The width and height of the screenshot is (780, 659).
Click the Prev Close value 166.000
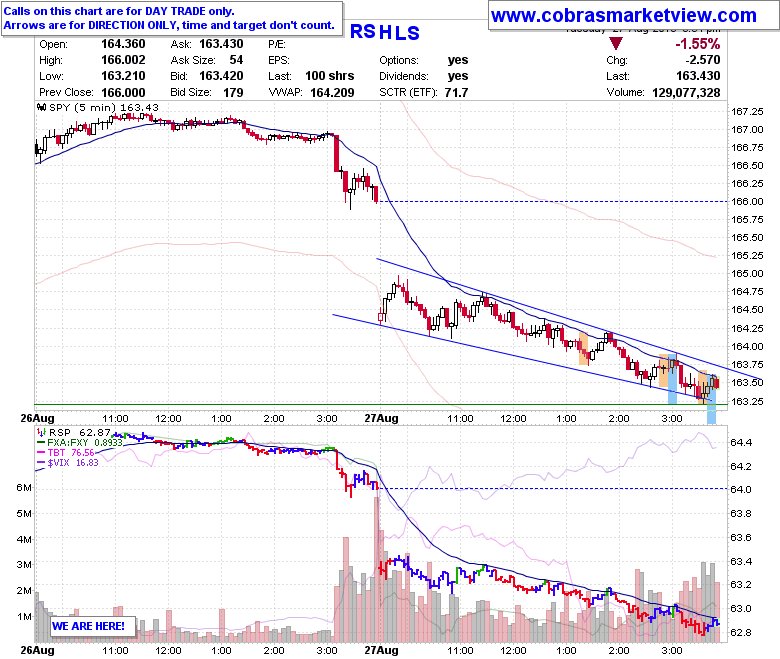coord(123,93)
